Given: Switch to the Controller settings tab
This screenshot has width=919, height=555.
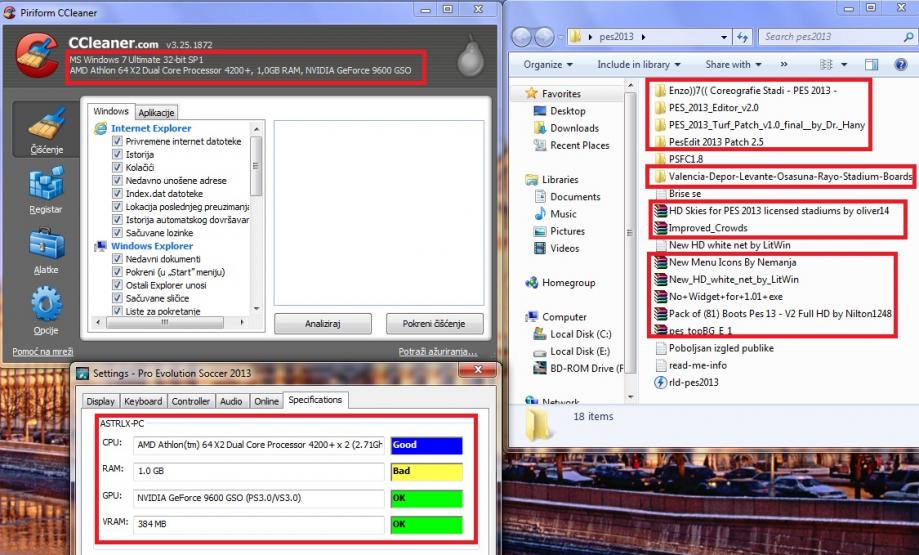Looking at the screenshot, I should pyautogui.click(x=191, y=401).
